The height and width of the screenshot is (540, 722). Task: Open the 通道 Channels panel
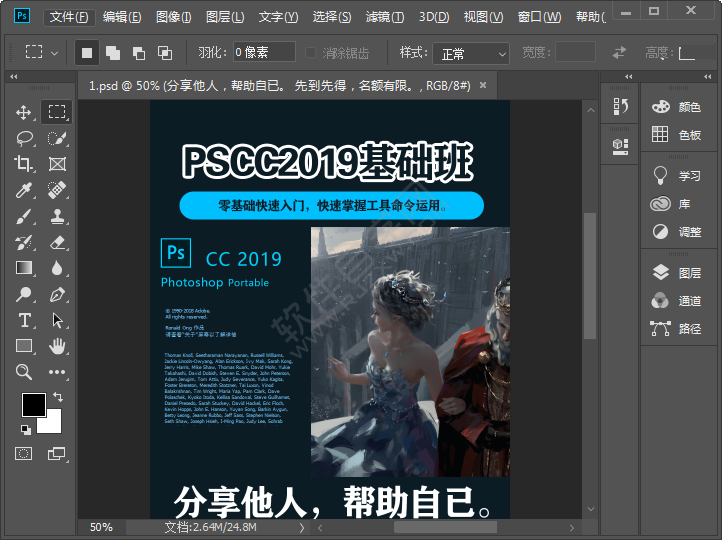click(x=677, y=301)
